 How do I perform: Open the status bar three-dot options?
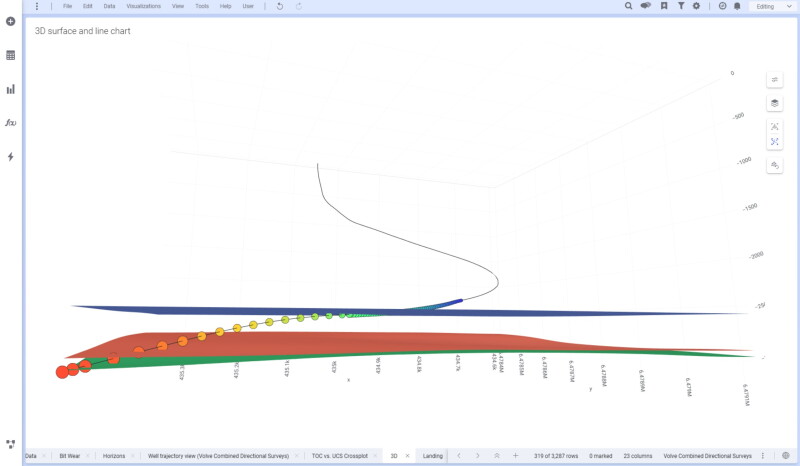click(763, 455)
